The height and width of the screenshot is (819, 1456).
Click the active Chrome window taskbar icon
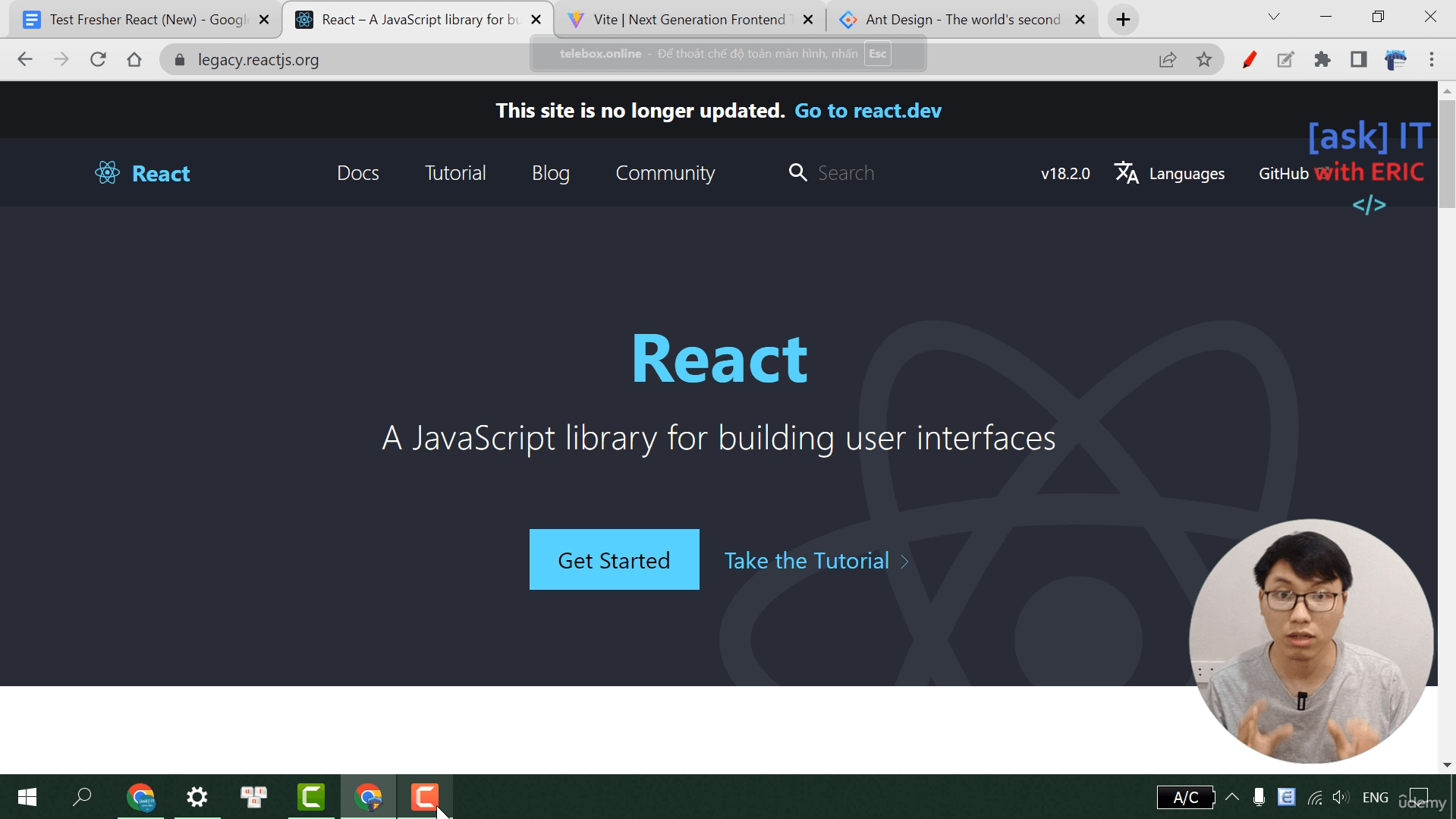click(368, 797)
